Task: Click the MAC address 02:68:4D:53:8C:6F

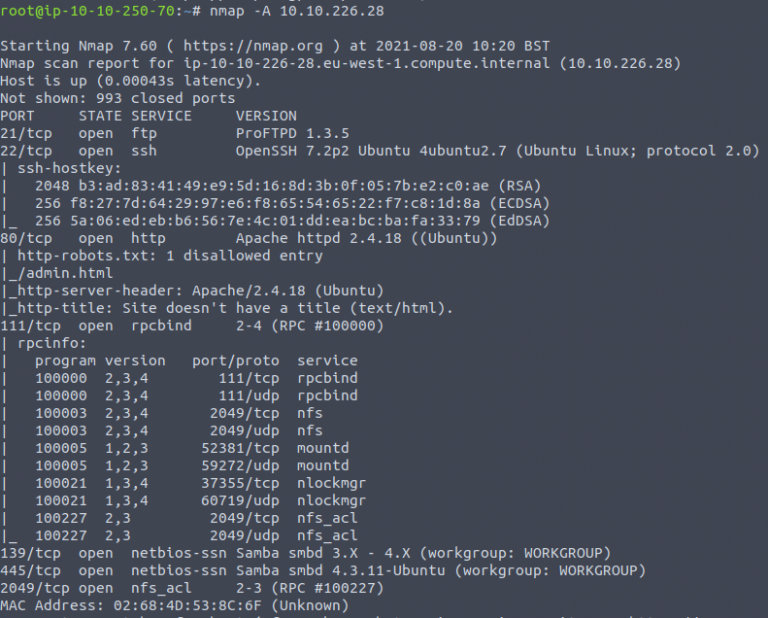Action: click(174, 605)
